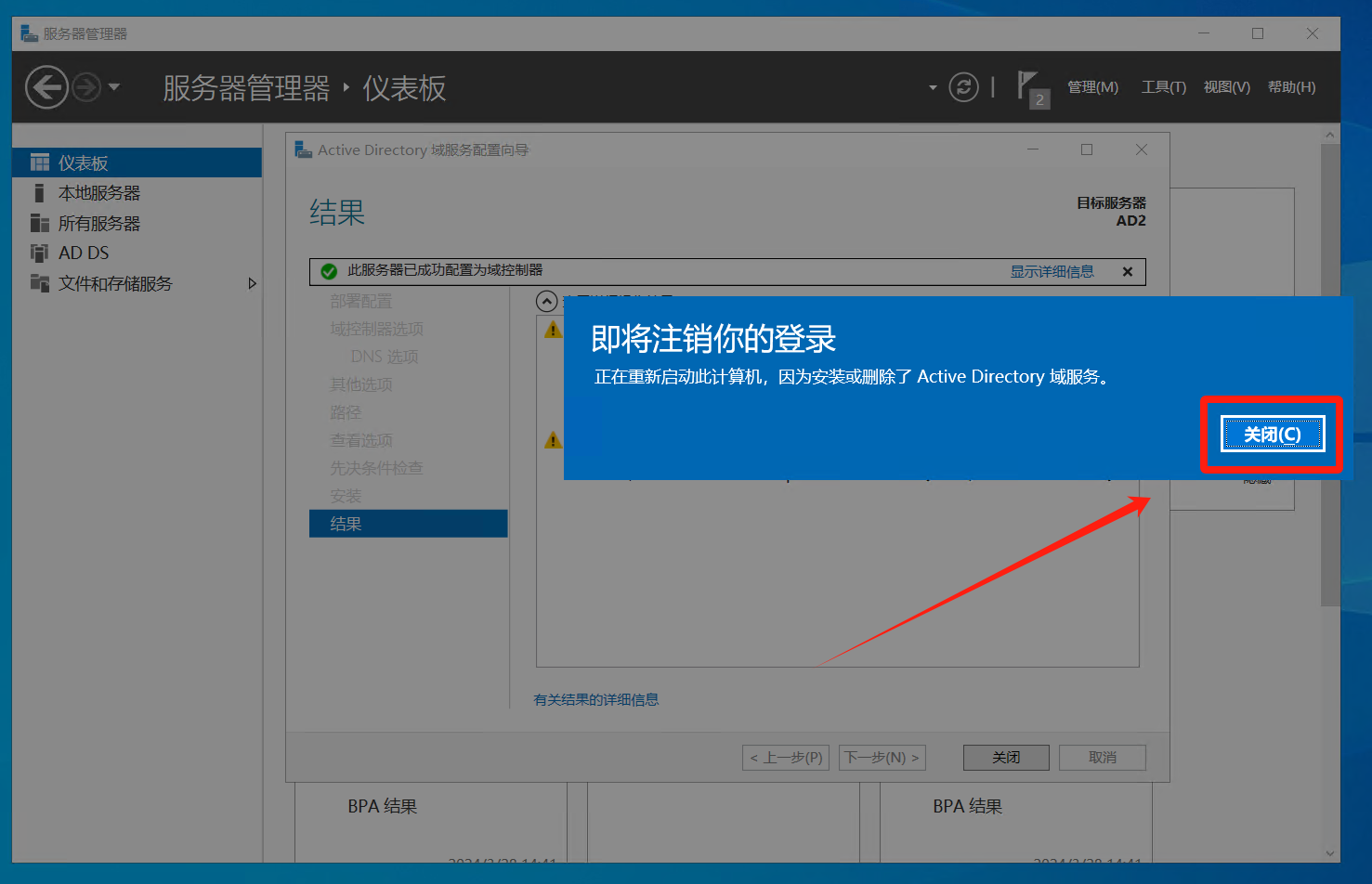
Task: Collapse the results section chevron
Action: (547, 301)
